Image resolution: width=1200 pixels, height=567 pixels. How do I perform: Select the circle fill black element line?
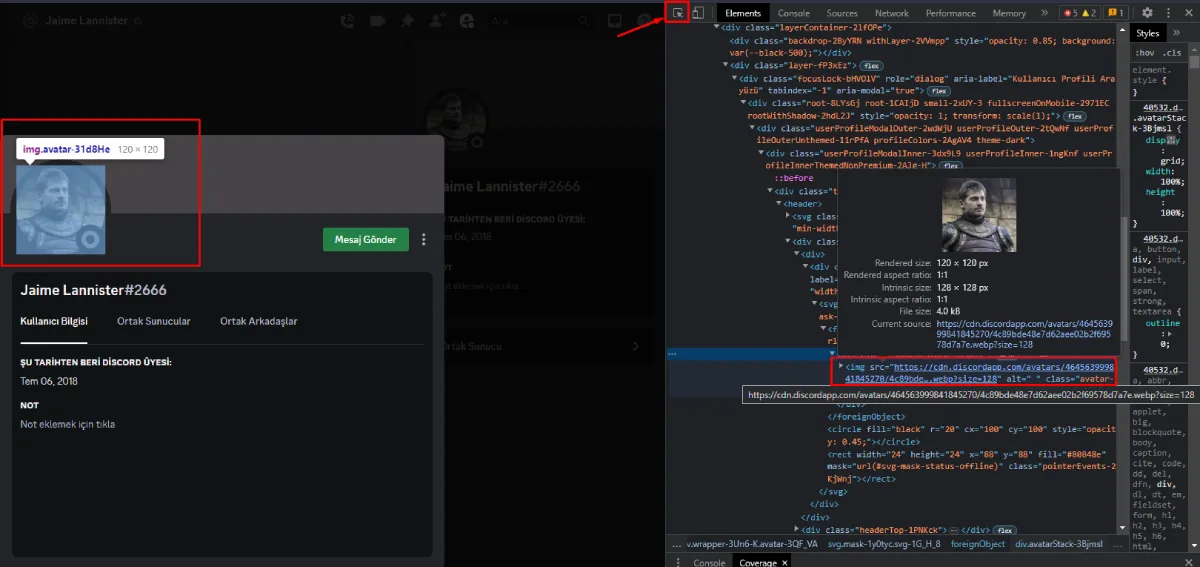point(970,435)
